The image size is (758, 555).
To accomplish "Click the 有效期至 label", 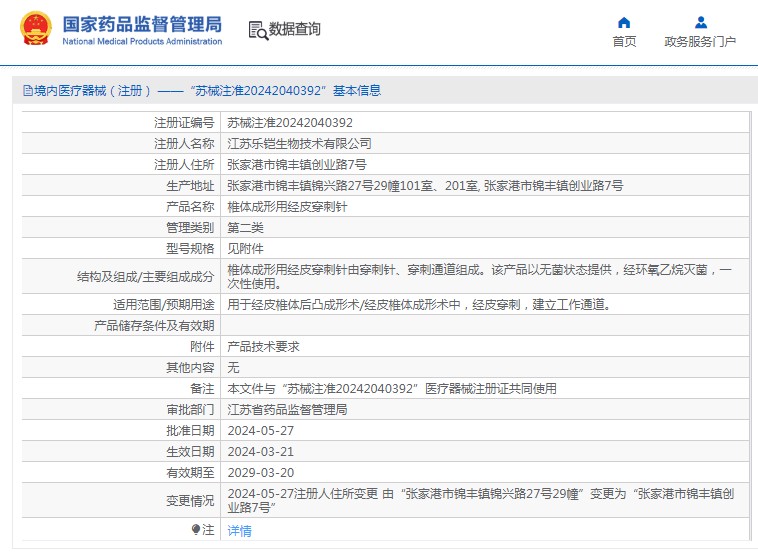I will click(190, 472).
